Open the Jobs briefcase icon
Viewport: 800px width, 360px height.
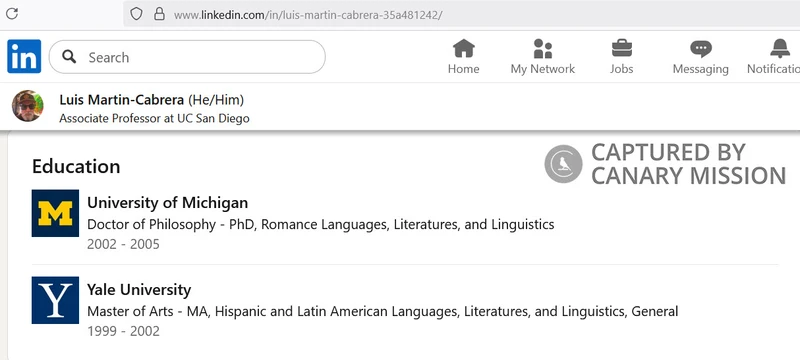coord(622,49)
